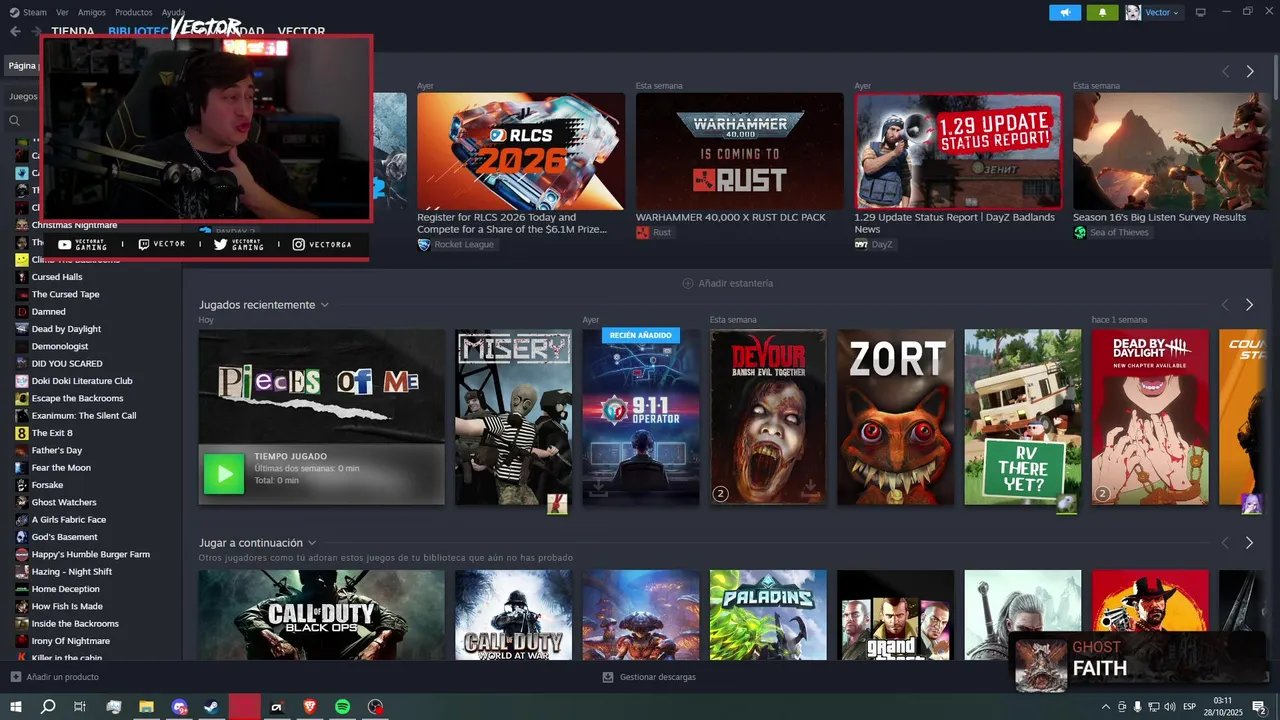Click the Dead by Daylight list icon

[22, 329]
